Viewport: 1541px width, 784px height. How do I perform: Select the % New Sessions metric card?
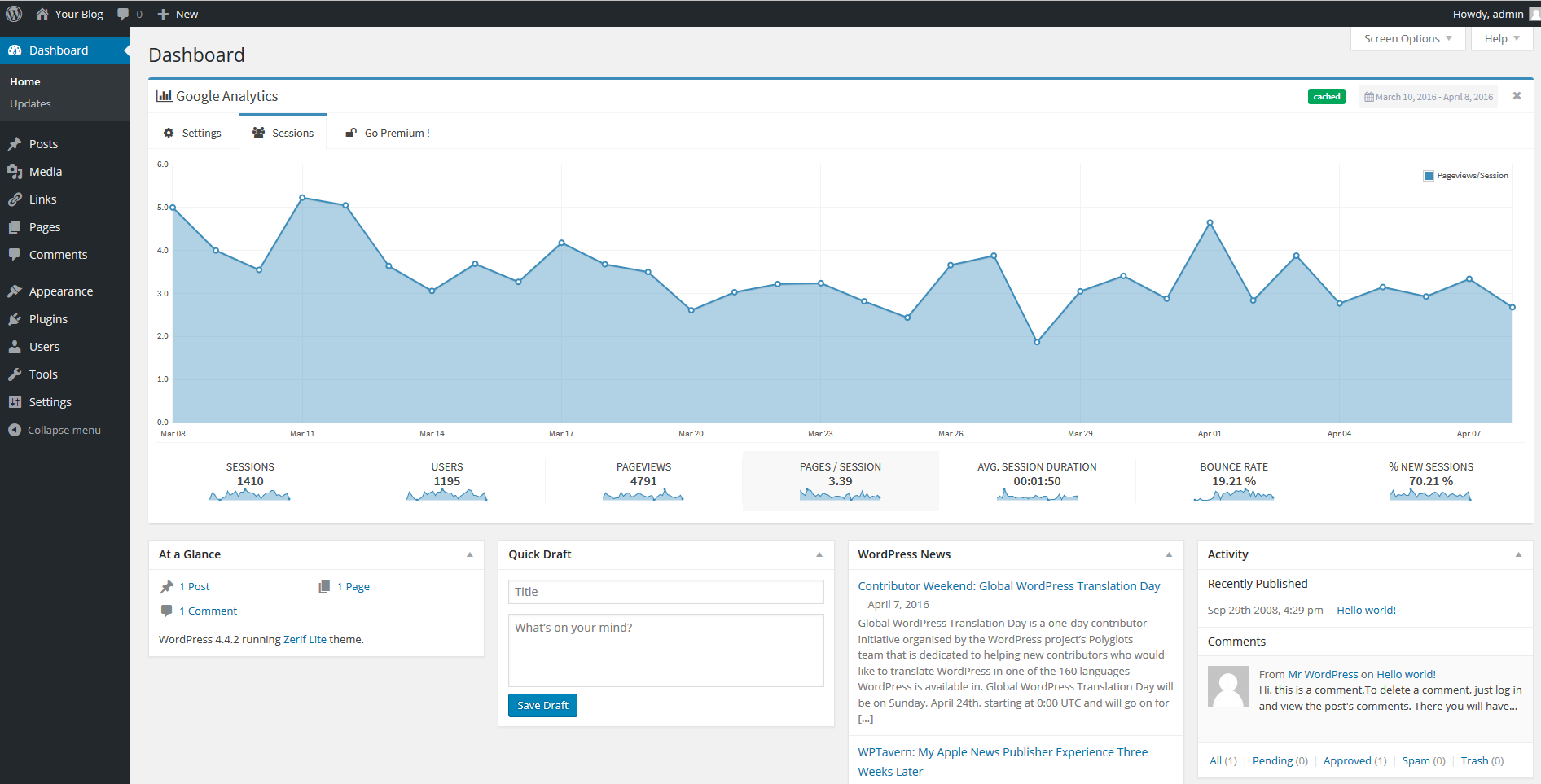point(1431,481)
